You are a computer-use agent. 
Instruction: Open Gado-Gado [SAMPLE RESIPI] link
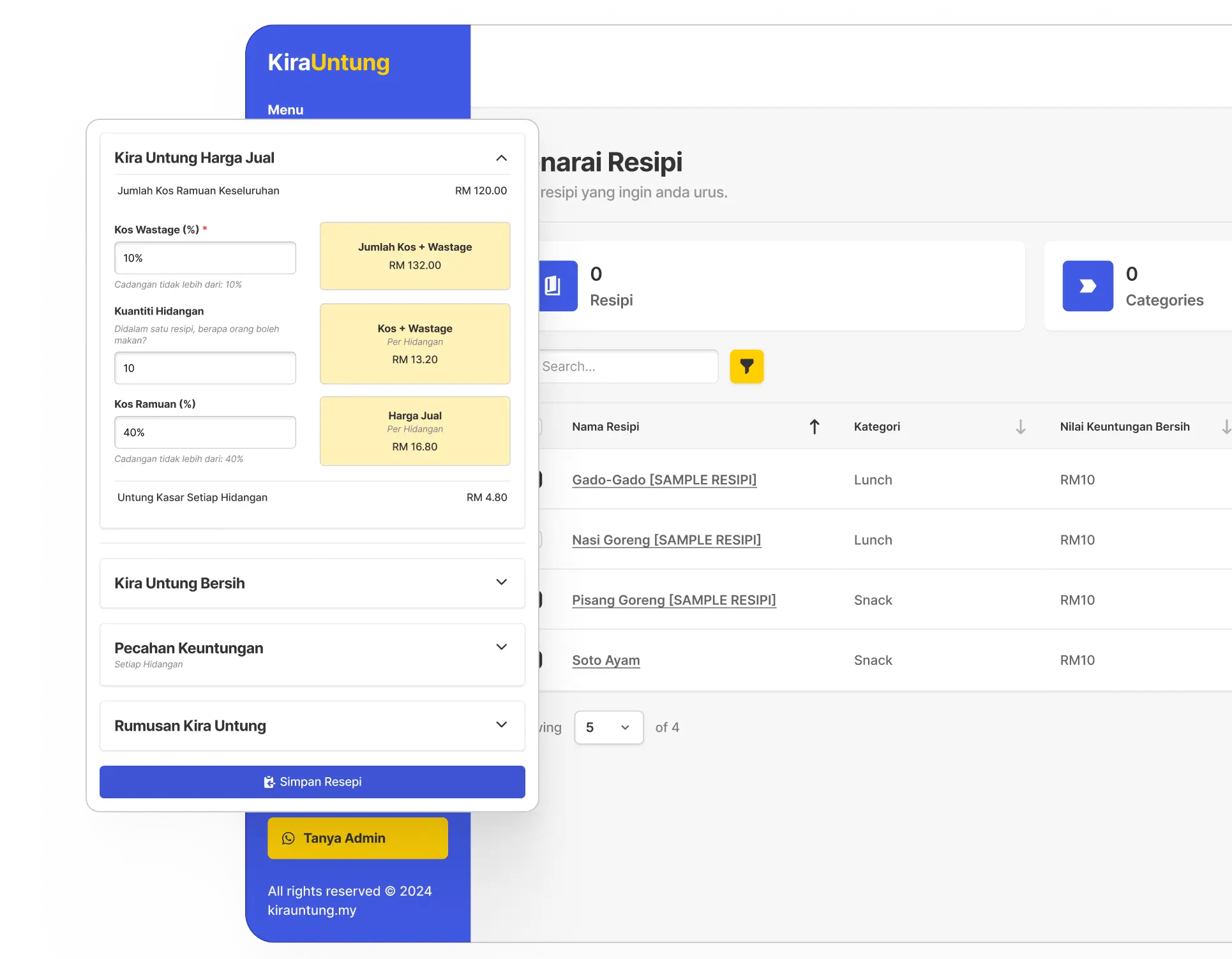pyautogui.click(x=664, y=480)
